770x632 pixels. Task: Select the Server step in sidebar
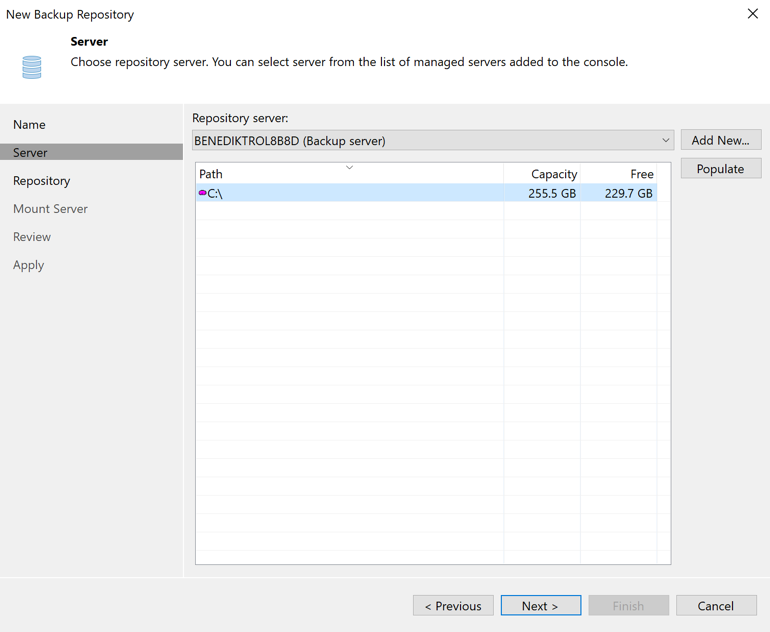click(30, 153)
